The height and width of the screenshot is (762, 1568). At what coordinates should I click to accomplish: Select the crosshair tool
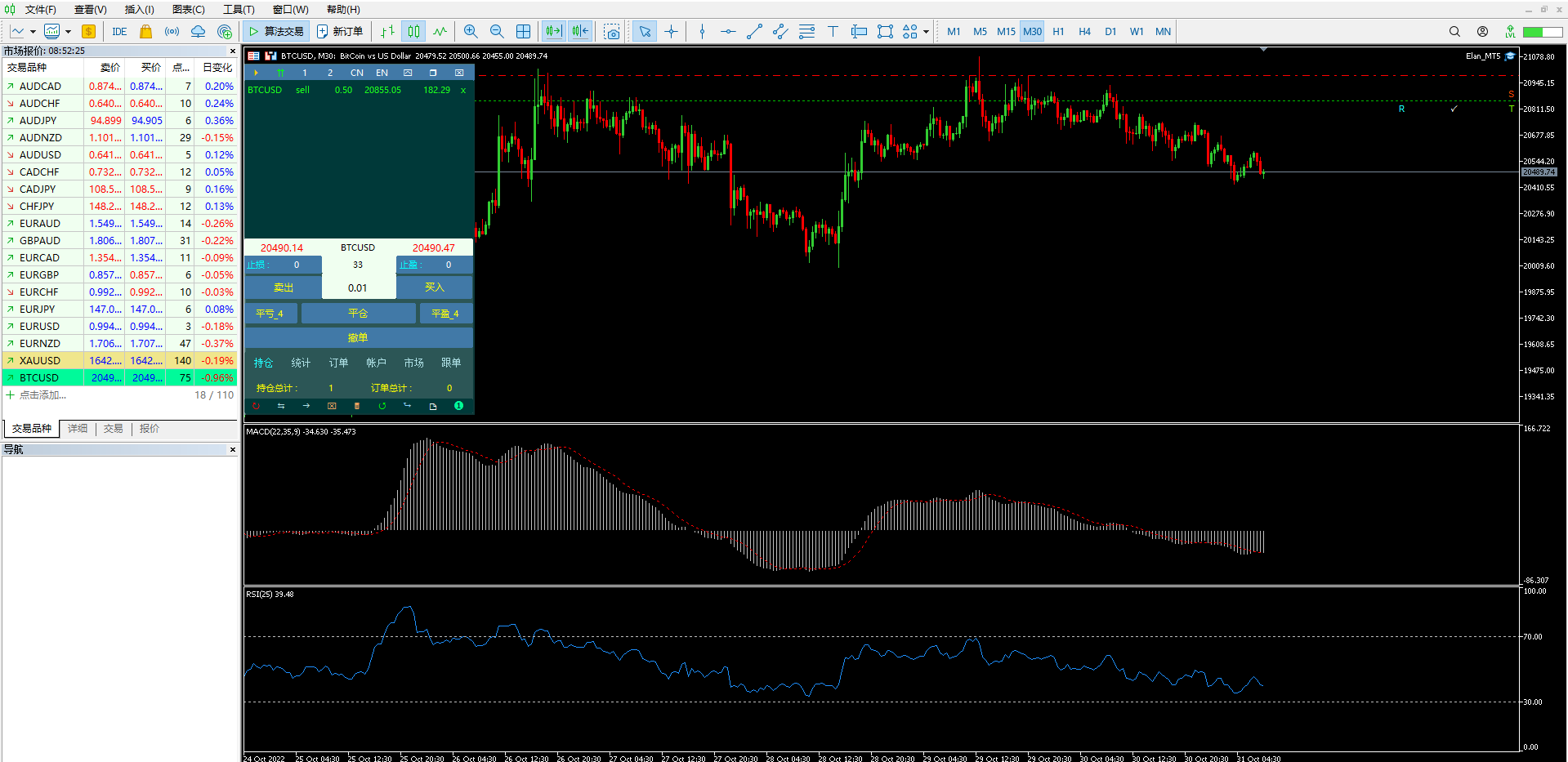672,32
